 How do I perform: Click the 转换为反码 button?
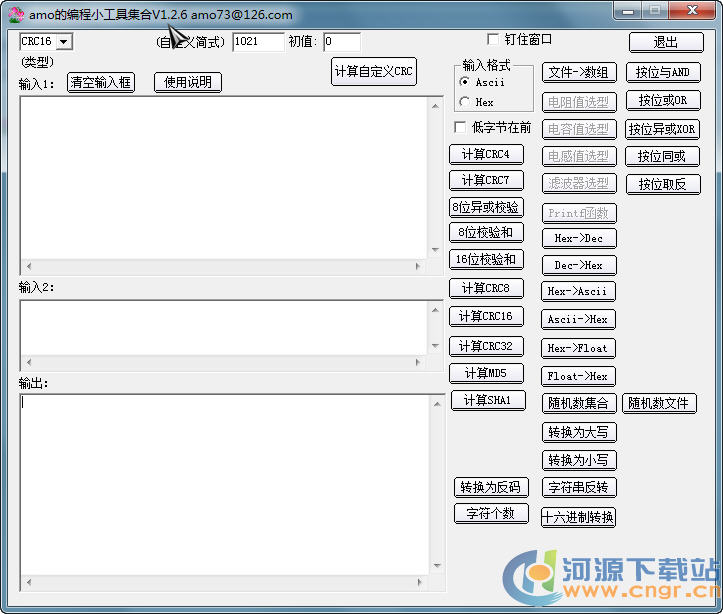coord(491,487)
